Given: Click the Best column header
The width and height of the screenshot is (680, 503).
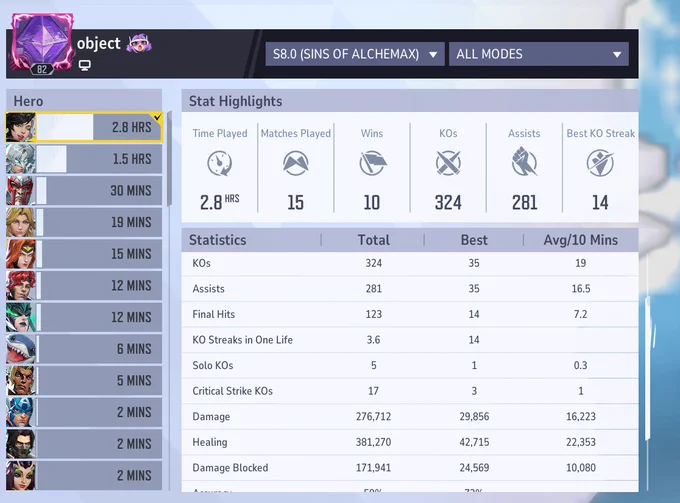Looking at the screenshot, I should [x=474, y=240].
